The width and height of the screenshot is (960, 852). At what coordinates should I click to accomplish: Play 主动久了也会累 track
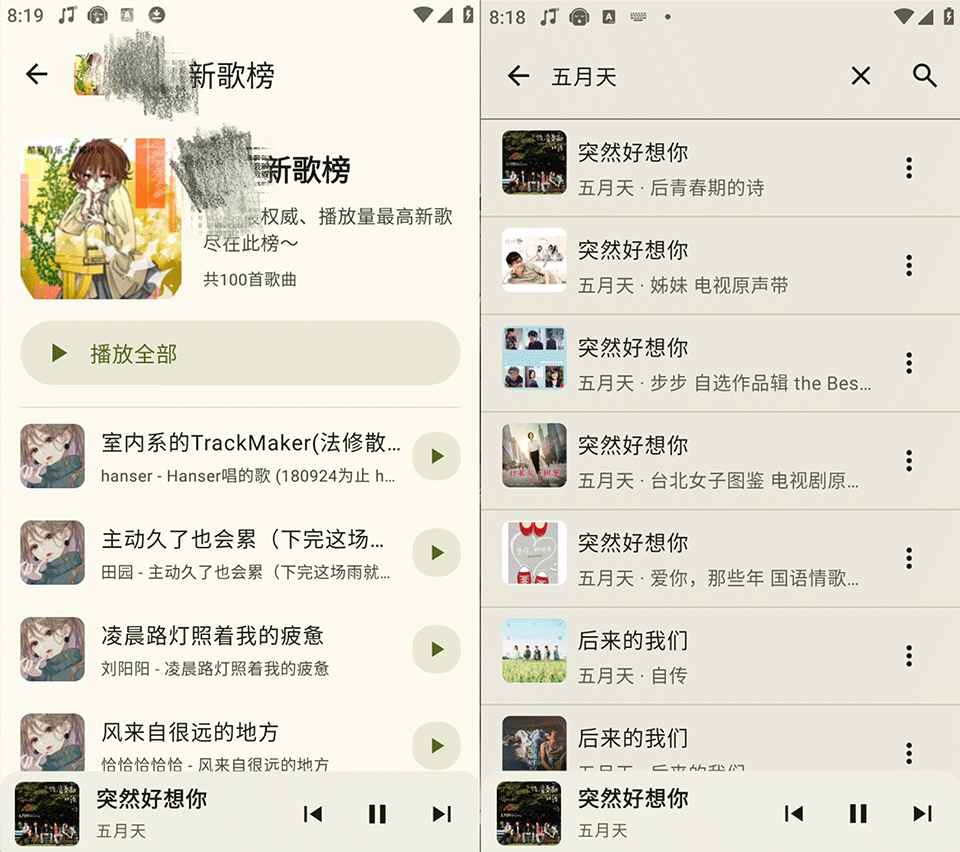coord(437,553)
